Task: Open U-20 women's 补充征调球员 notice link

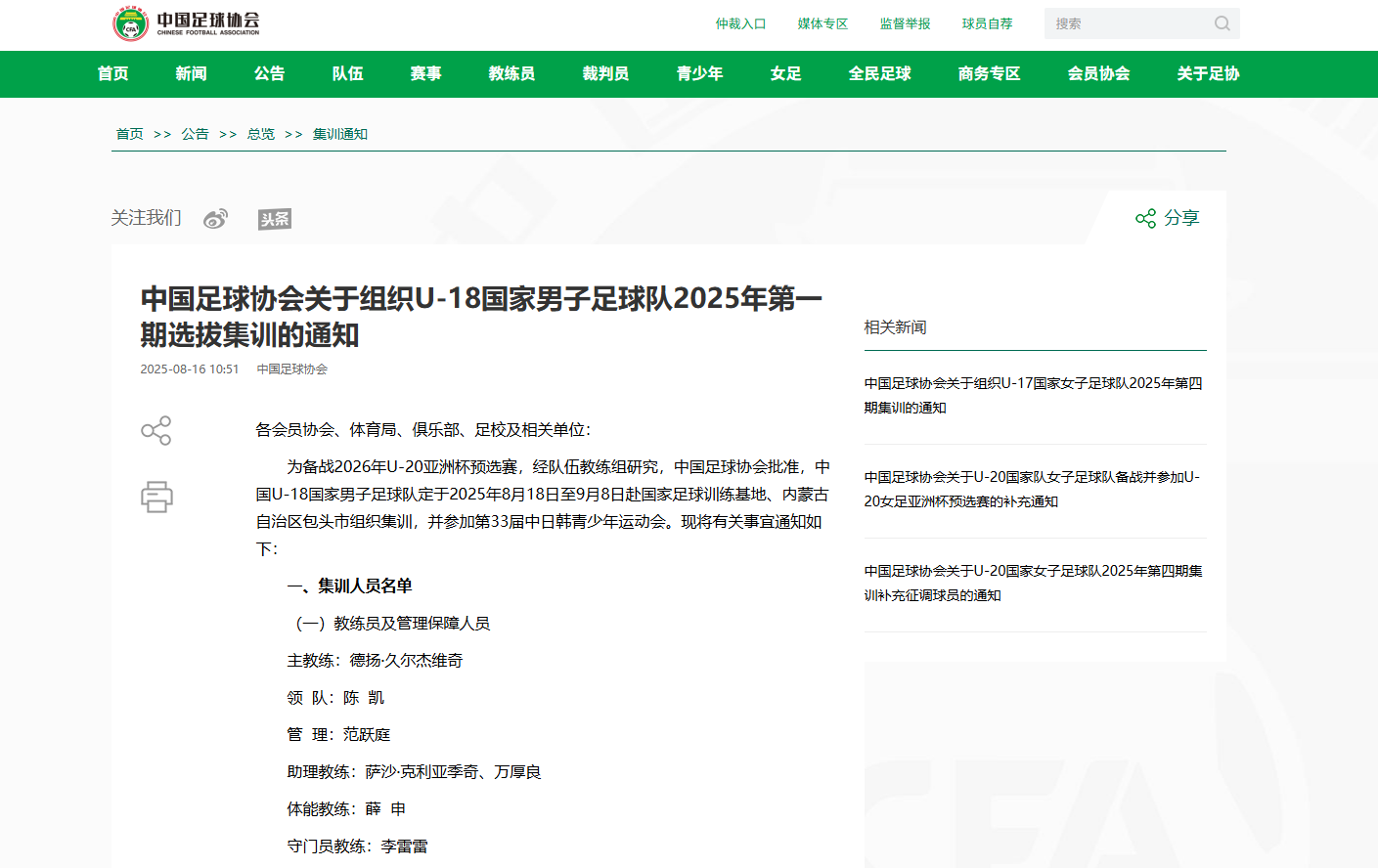Action: click(1033, 583)
